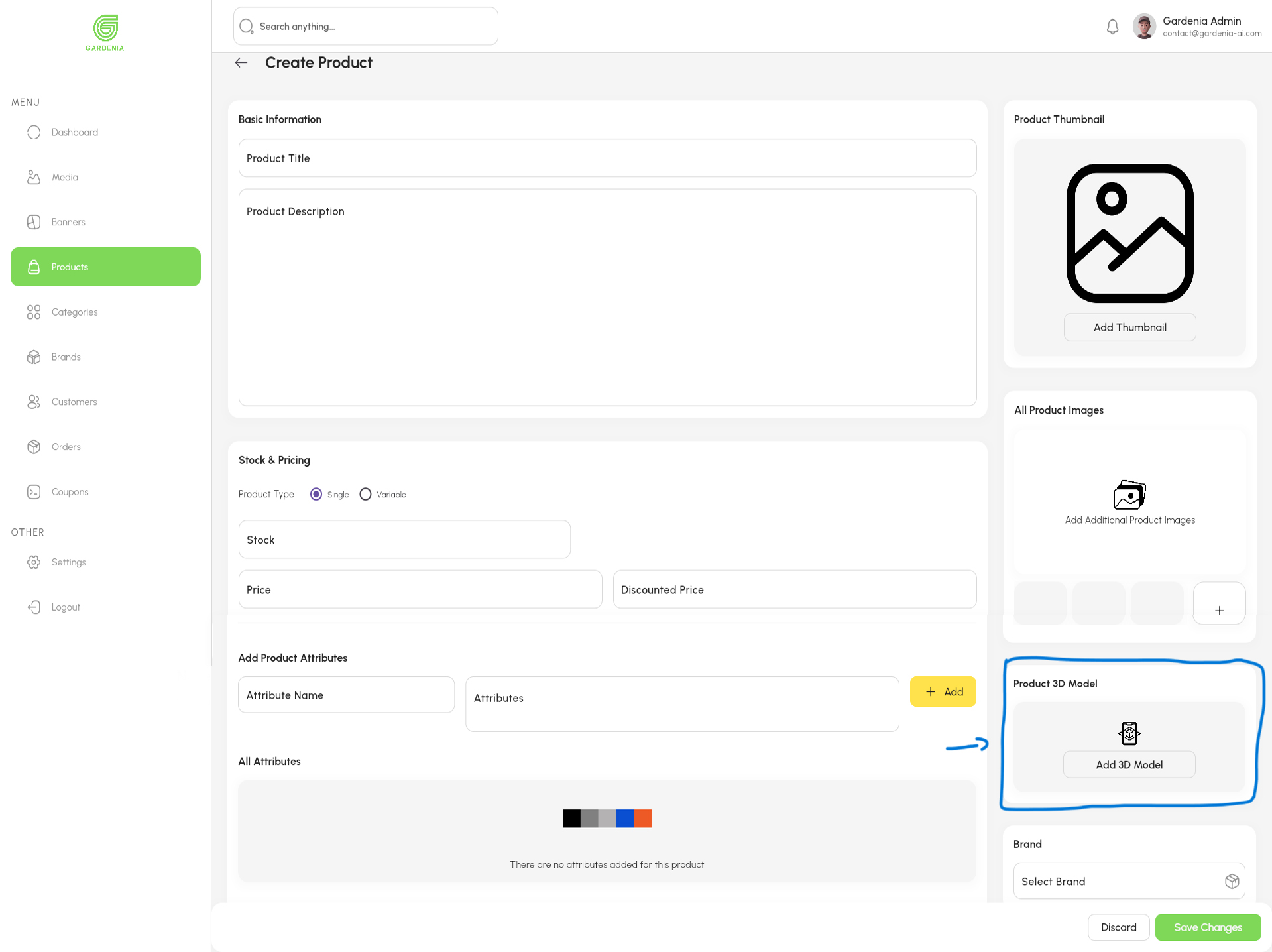Click the Discard button
The height and width of the screenshot is (952, 1272).
click(1118, 927)
